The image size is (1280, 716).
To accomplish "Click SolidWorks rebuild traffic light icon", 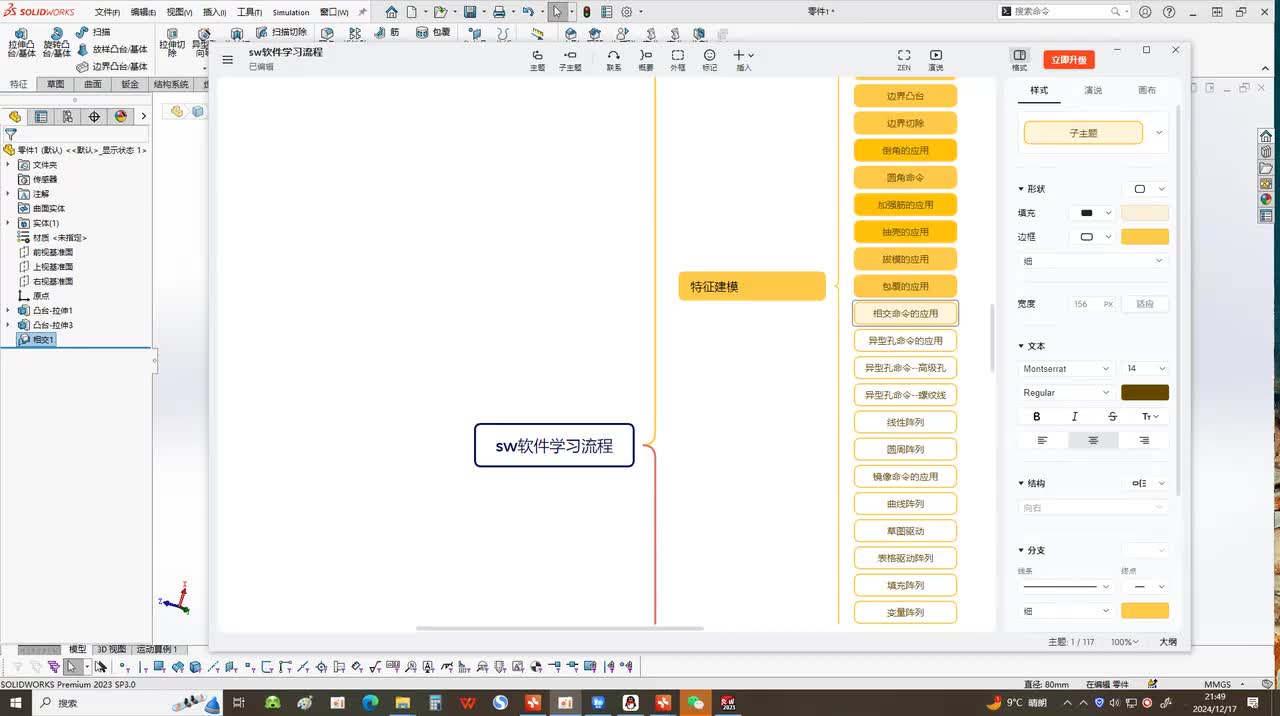I will pos(587,12).
